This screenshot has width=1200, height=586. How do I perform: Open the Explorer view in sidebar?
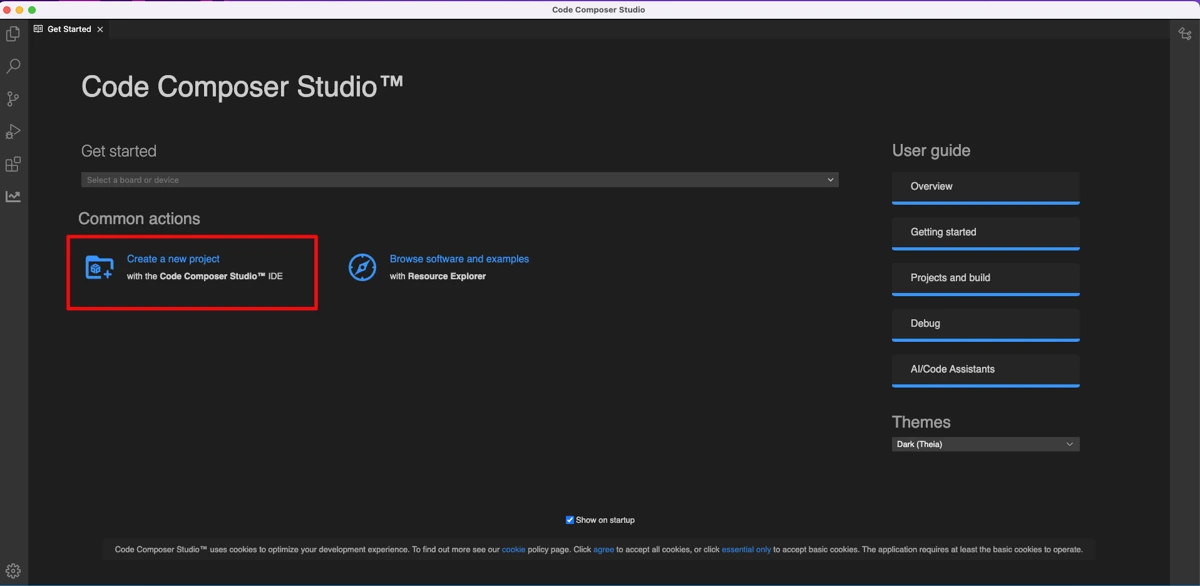click(13, 34)
